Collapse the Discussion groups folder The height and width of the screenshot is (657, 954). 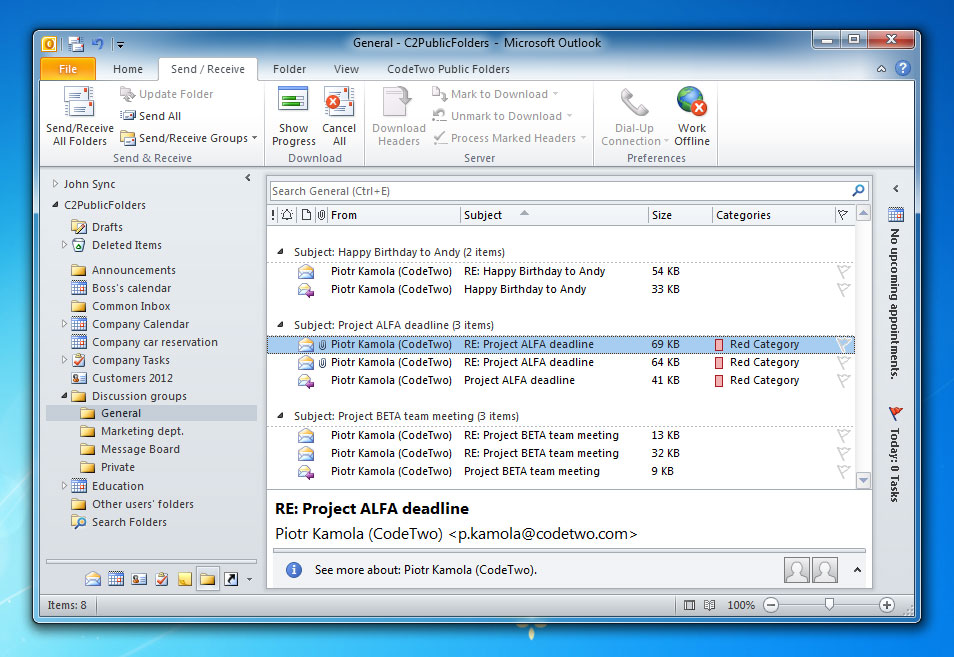point(64,395)
